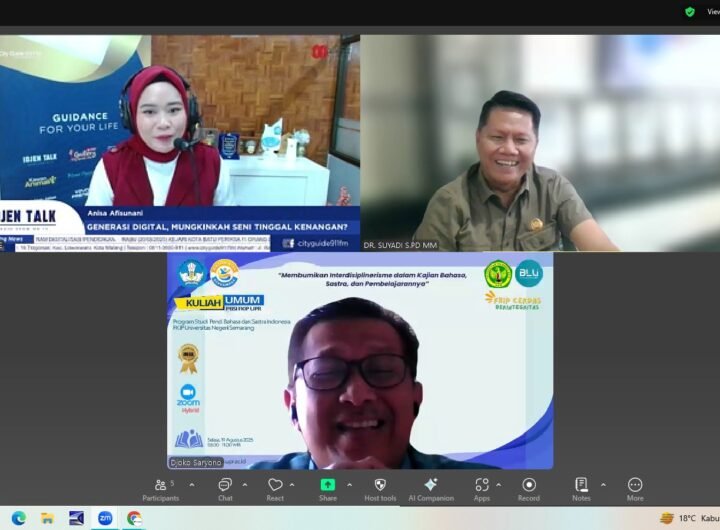Expand the React options arrow
The width and height of the screenshot is (720, 530).
click(292, 485)
